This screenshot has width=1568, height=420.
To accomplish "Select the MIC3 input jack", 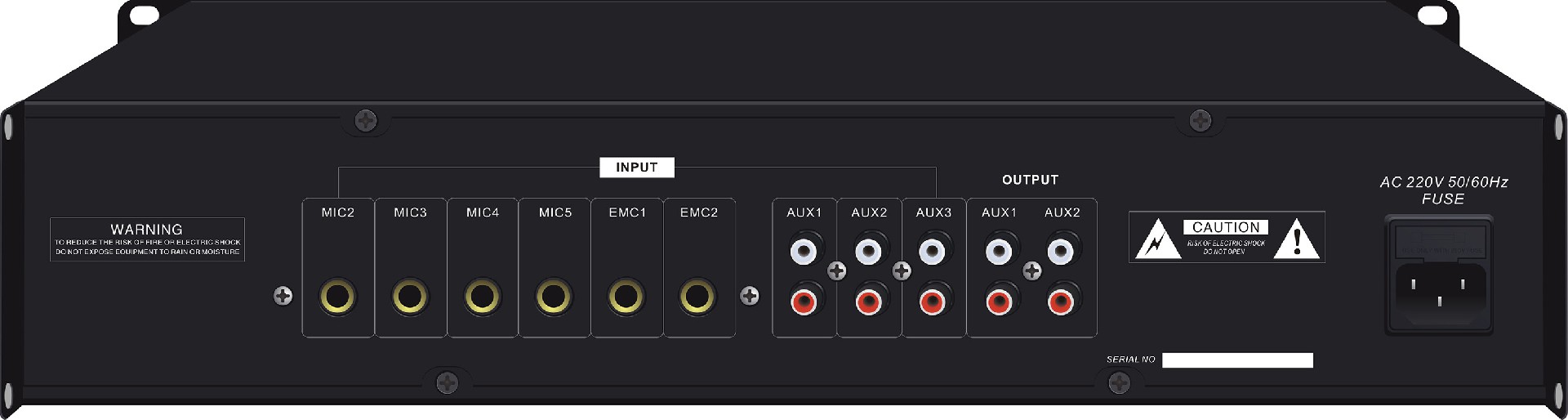I will pos(410,297).
